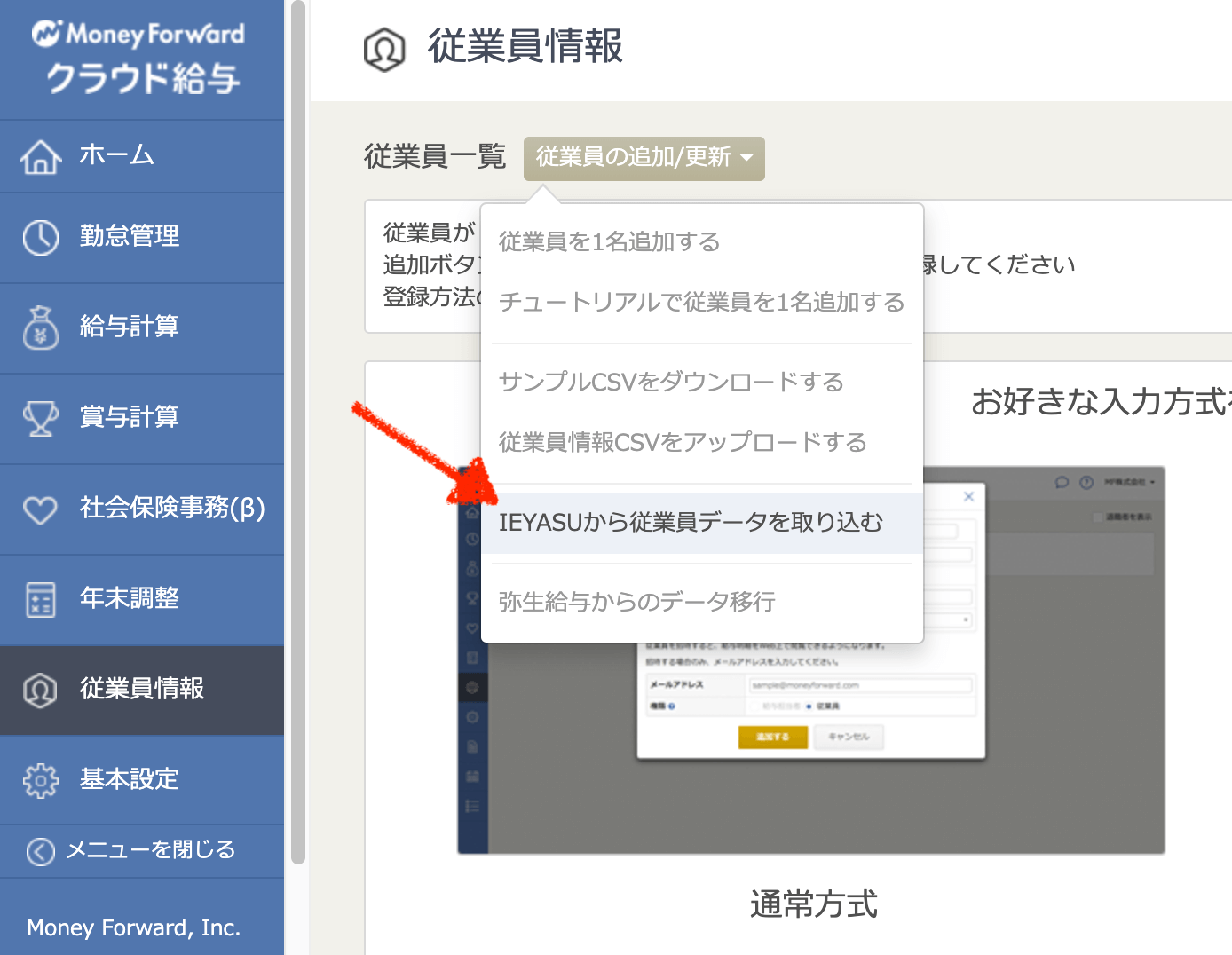Click the 通常方式 tutorial preview image
This screenshot has width=1232, height=955.
point(810,660)
